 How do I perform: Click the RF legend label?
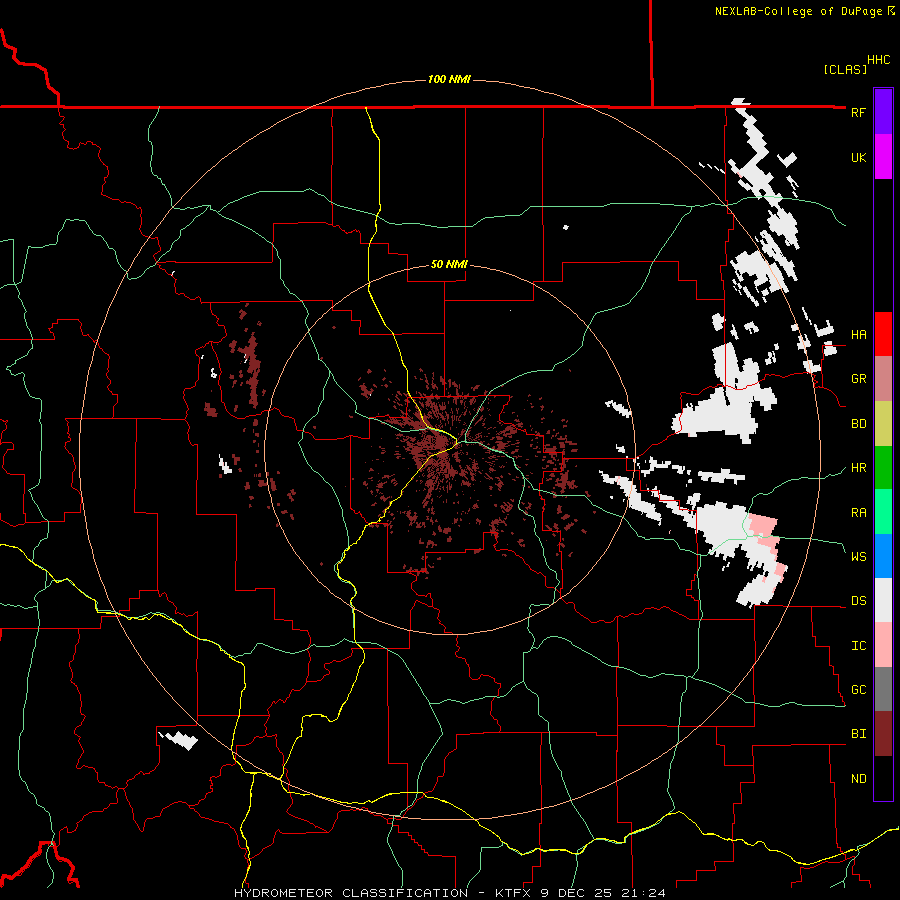(x=858, y=112)
